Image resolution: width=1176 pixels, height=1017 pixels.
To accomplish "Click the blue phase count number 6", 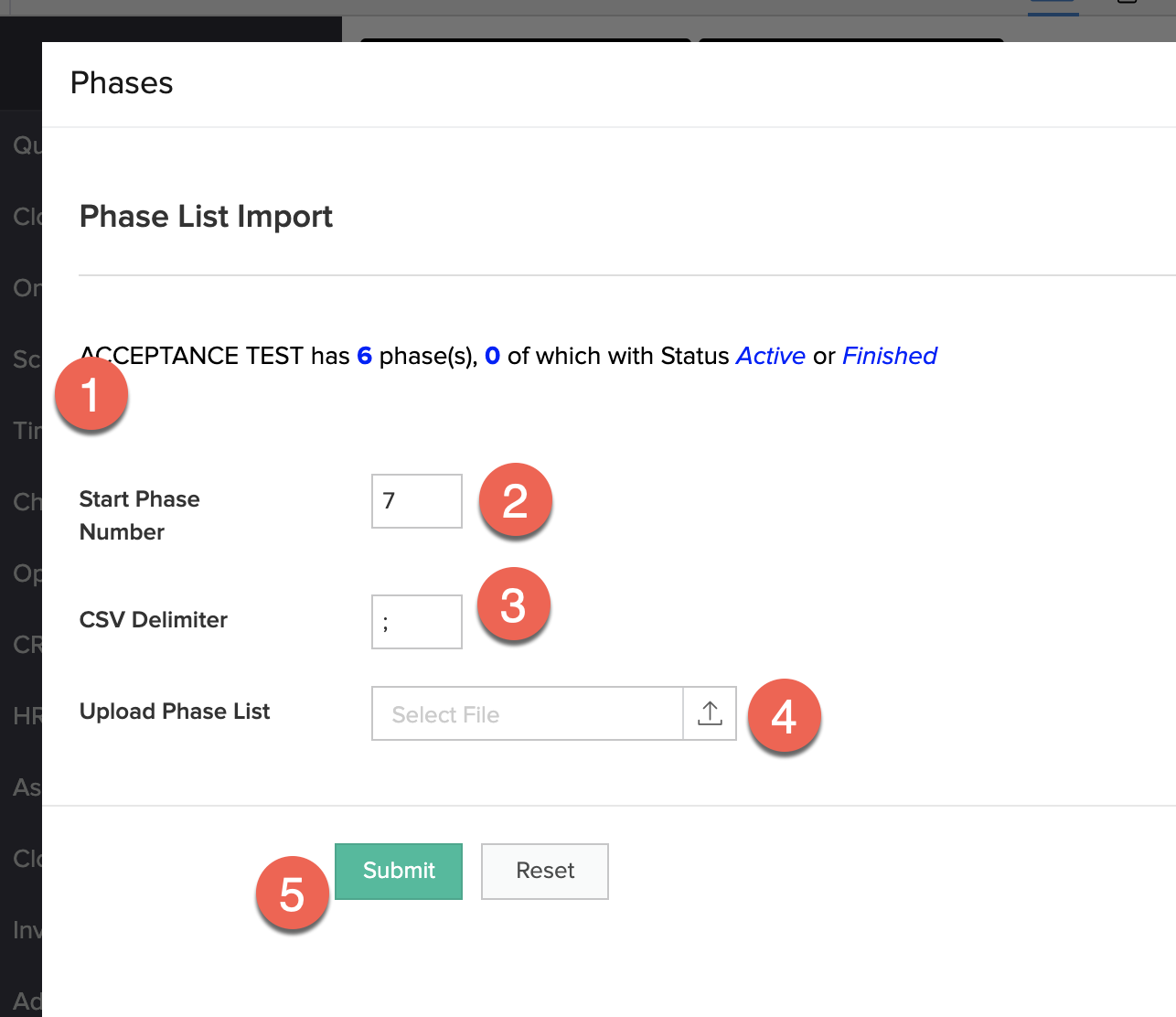I will click(x=364, y=356).
